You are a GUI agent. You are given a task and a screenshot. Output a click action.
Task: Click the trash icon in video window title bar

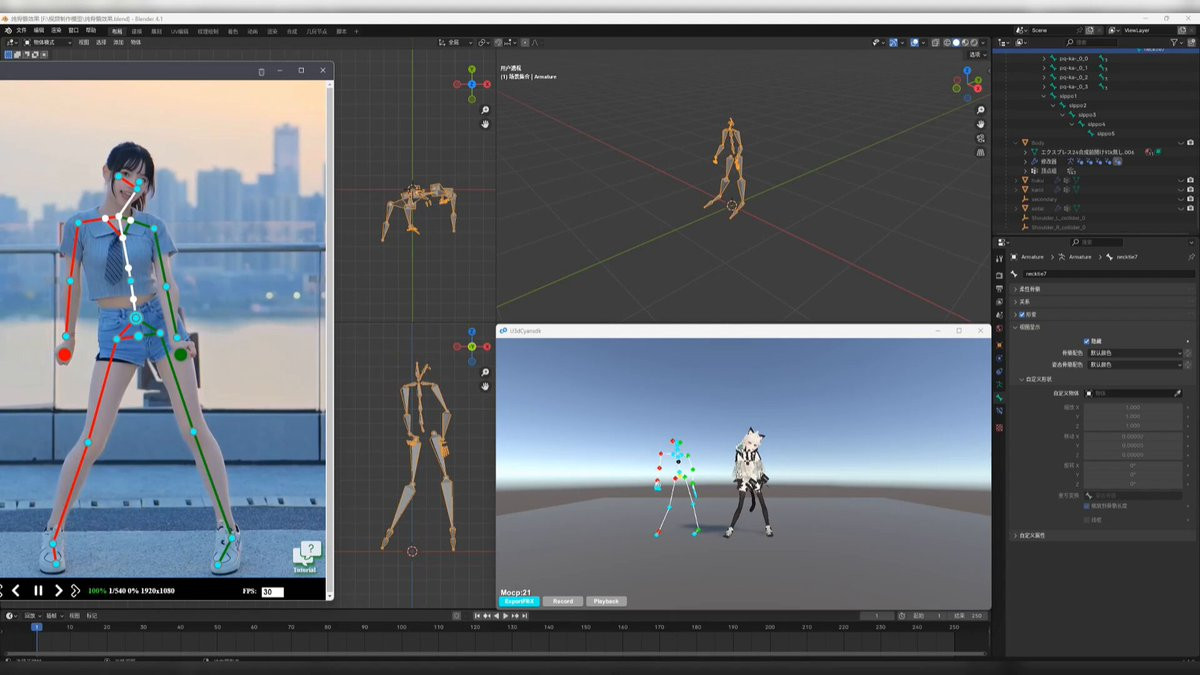[261, 71]
